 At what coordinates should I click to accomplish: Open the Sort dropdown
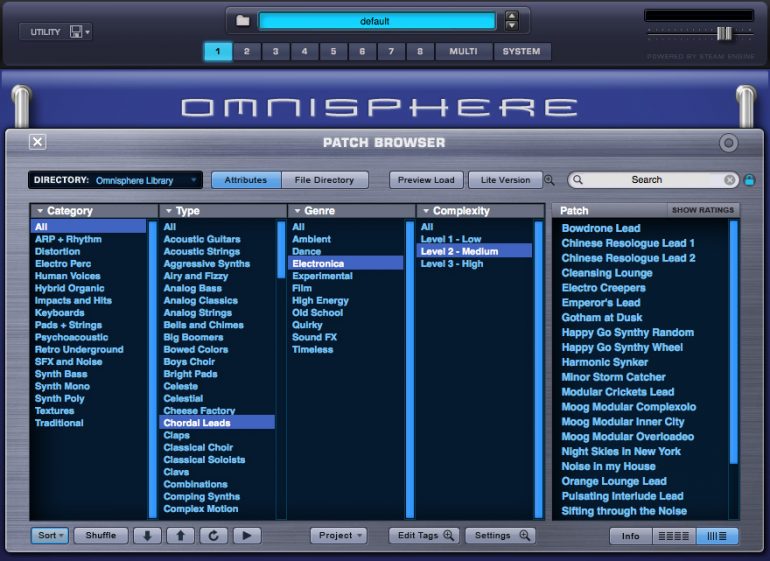pos(50,535)
